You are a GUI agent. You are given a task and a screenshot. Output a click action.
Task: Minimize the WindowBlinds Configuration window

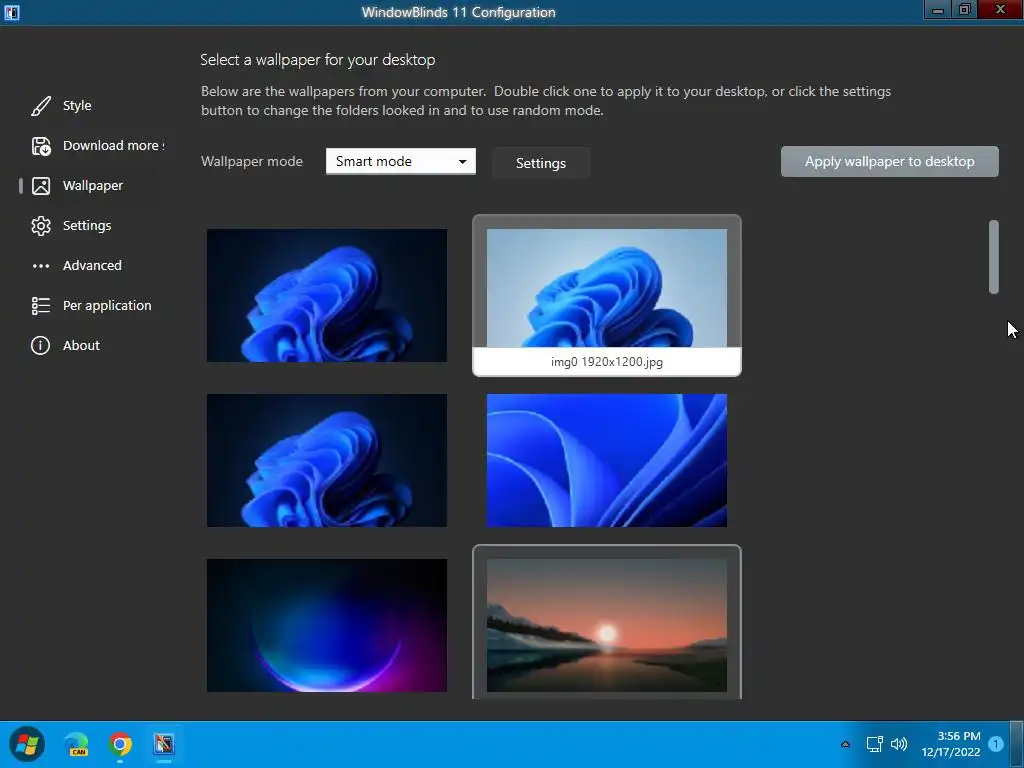pos(938,9)
